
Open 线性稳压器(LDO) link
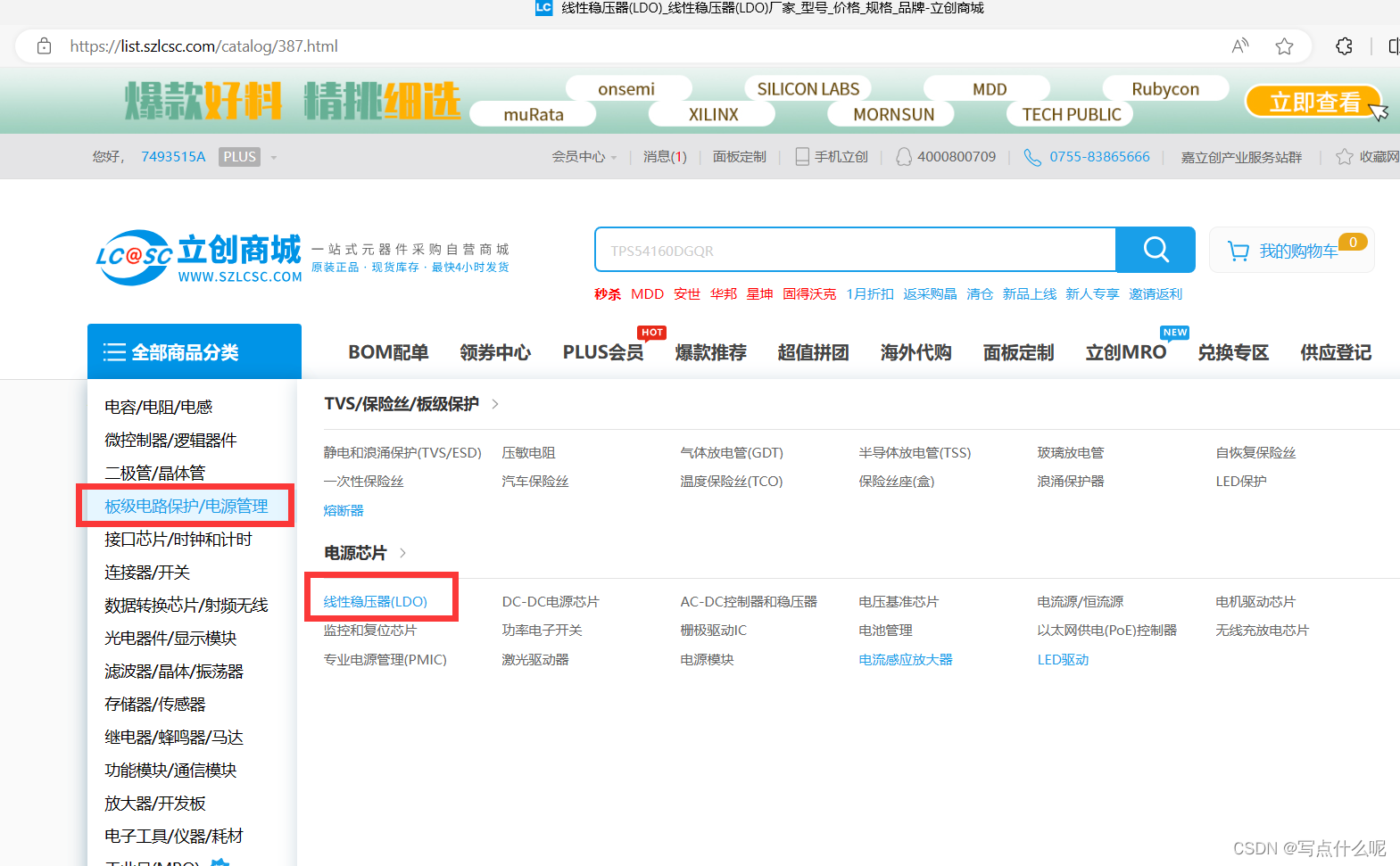click(376, 602)
